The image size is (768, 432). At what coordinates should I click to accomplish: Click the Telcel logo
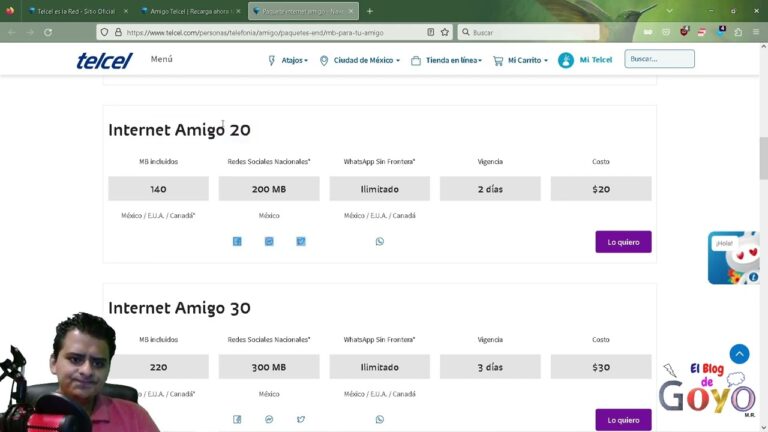pyautogui.click(x=104, y=60)
